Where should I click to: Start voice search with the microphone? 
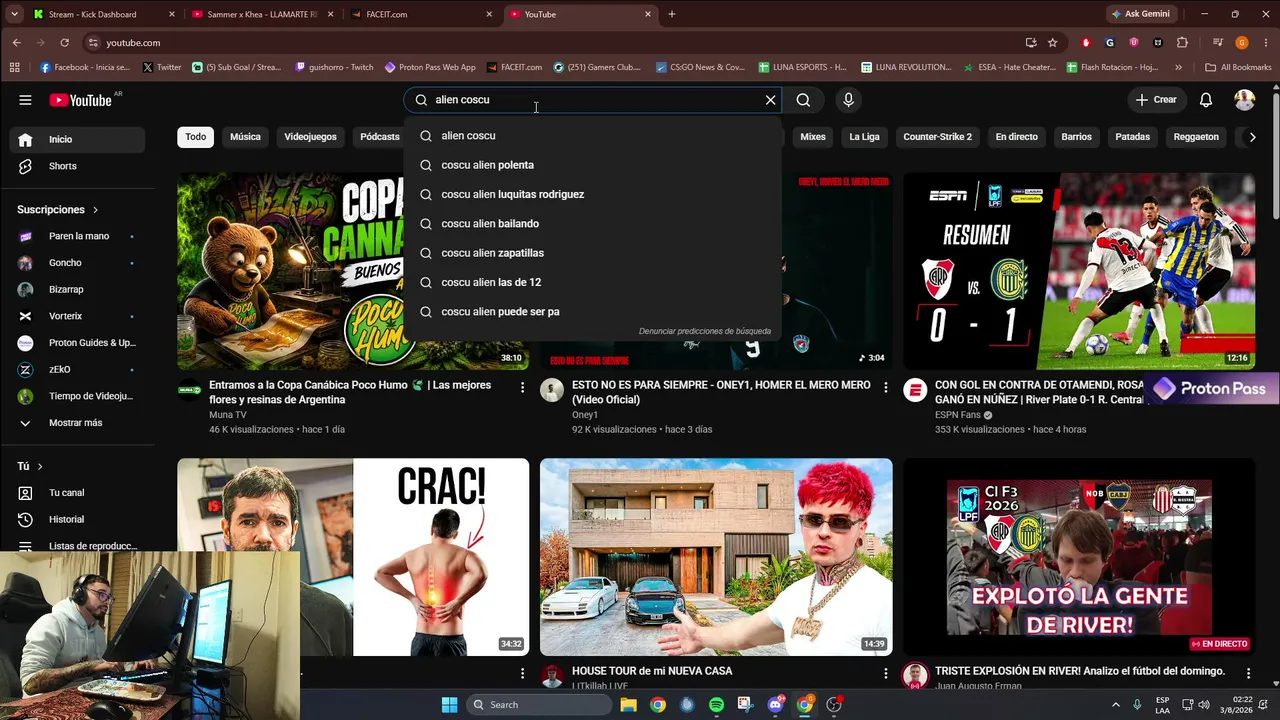coord(848,100)
